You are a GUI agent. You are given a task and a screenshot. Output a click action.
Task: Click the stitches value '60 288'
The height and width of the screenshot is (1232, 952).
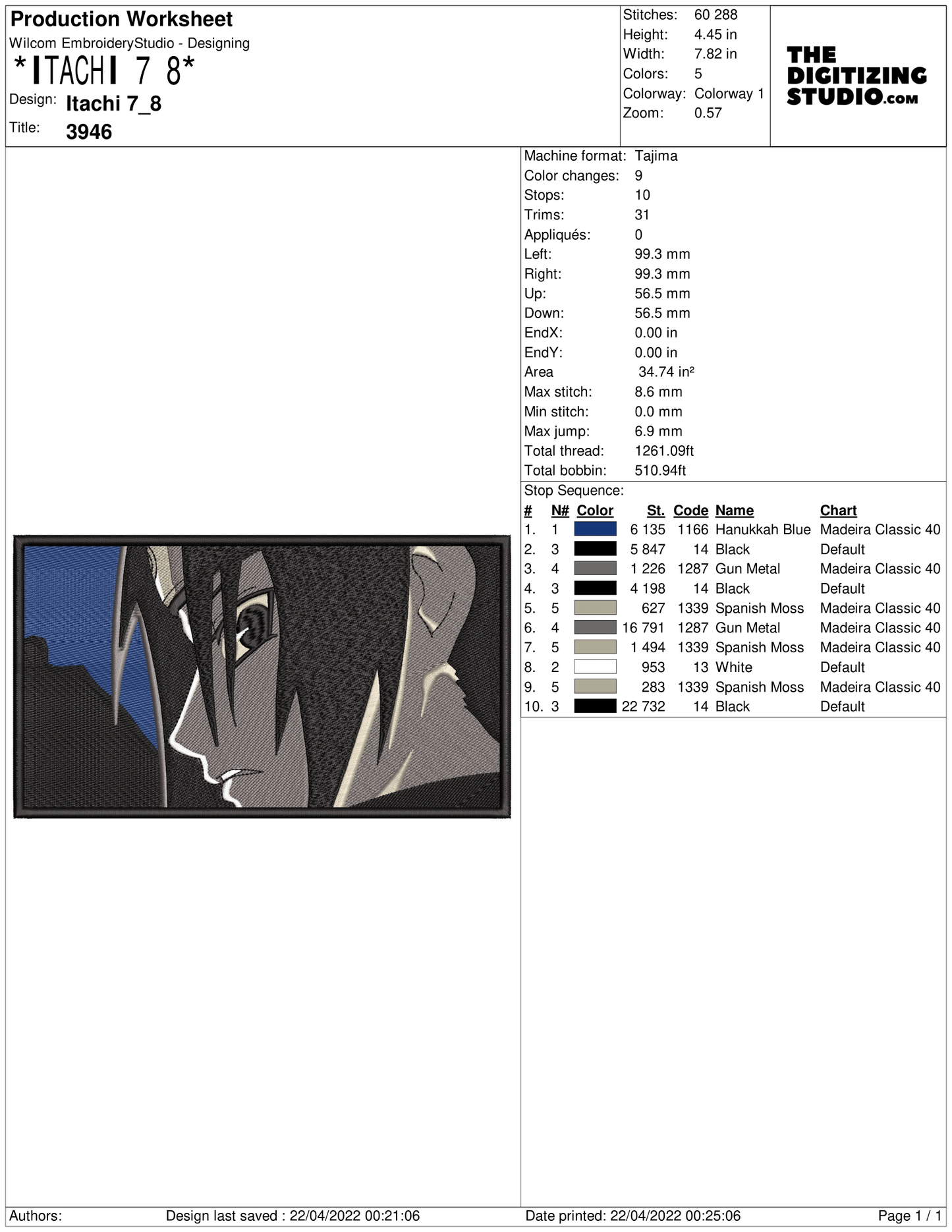coord(715,14)
